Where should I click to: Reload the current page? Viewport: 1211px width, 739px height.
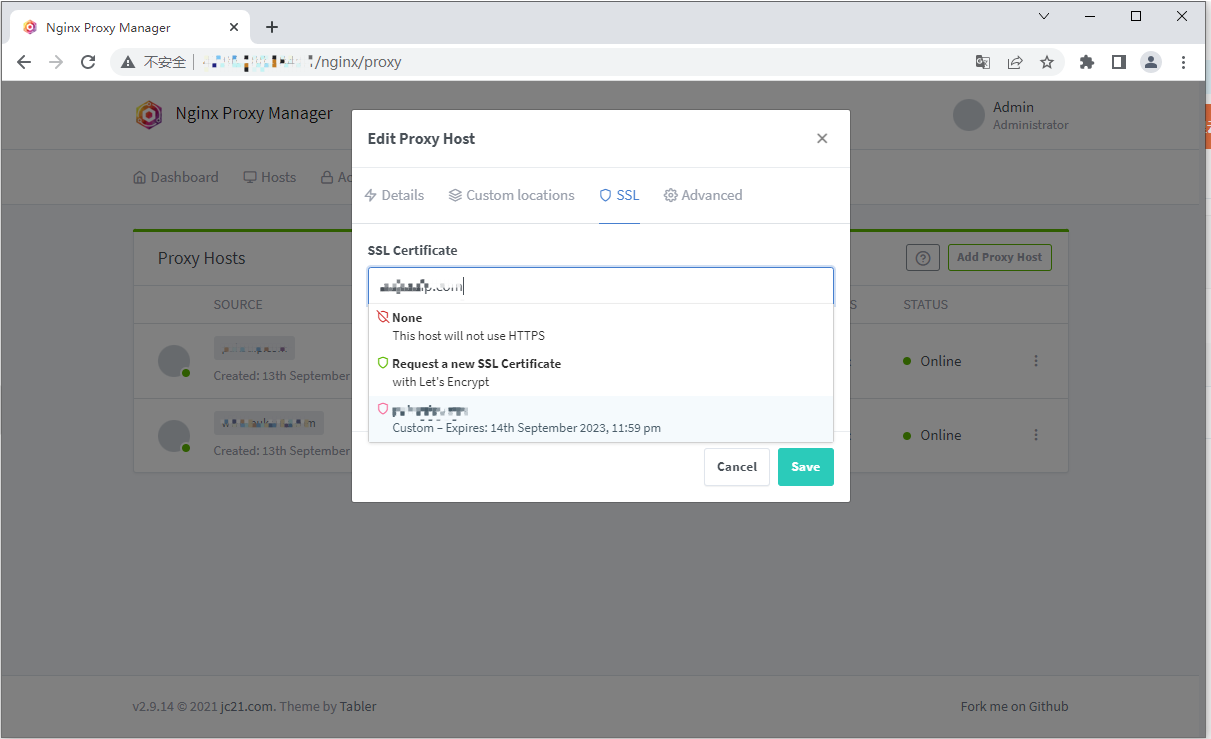coord(88,62)
